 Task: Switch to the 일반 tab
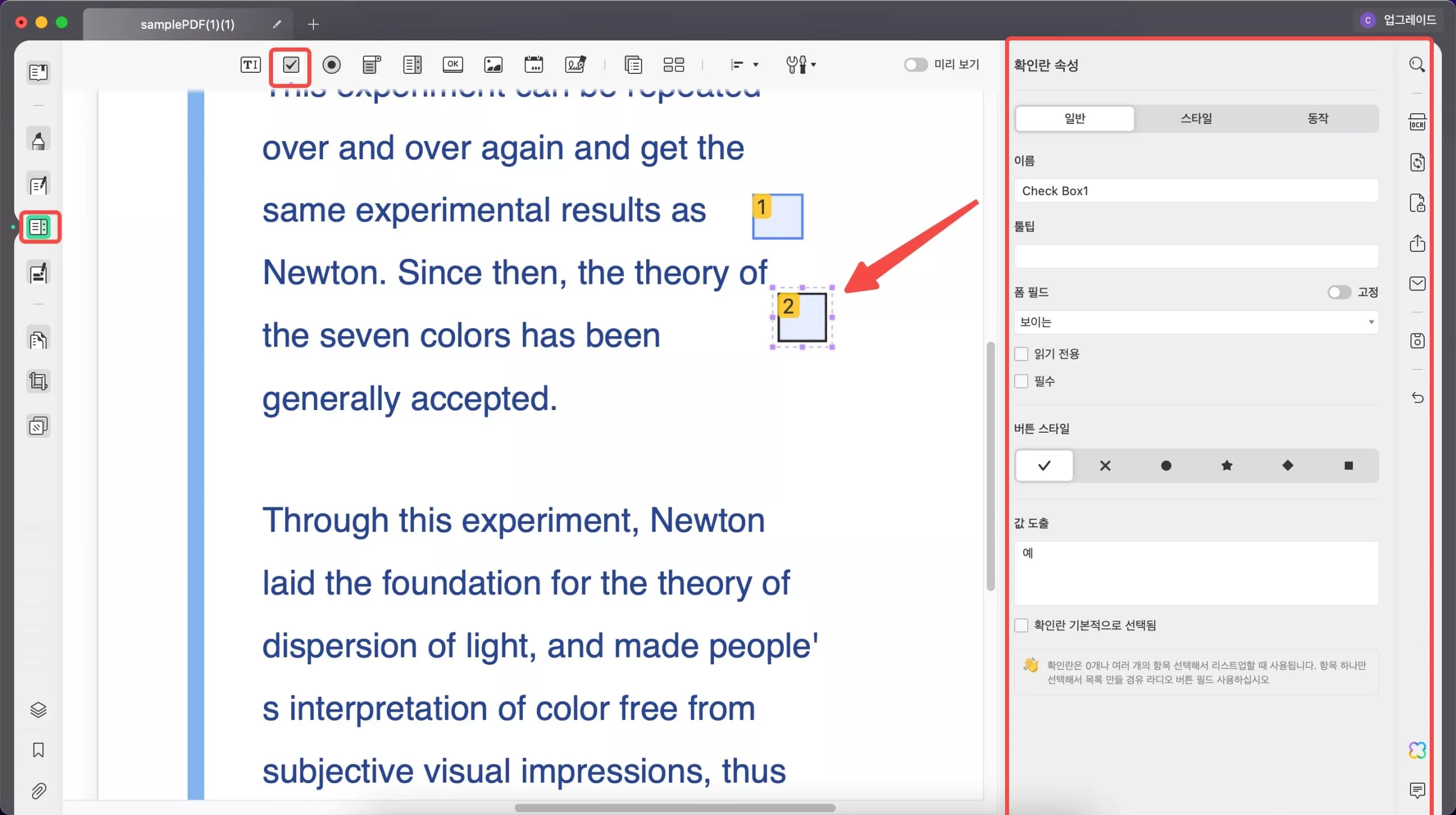point(1074,119)
